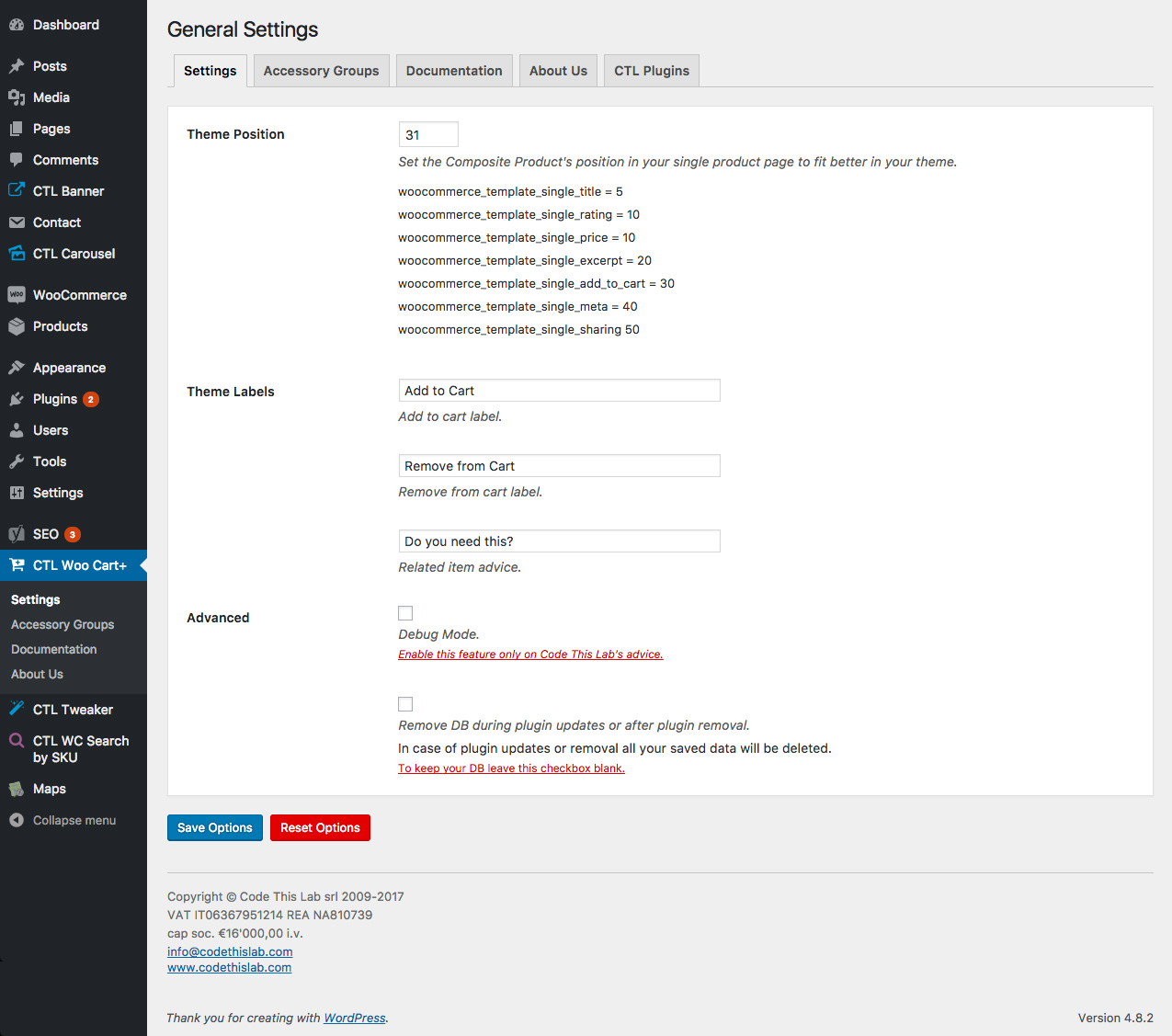
Task: Click the Yoast SEO icon
Action: [17, 534]
